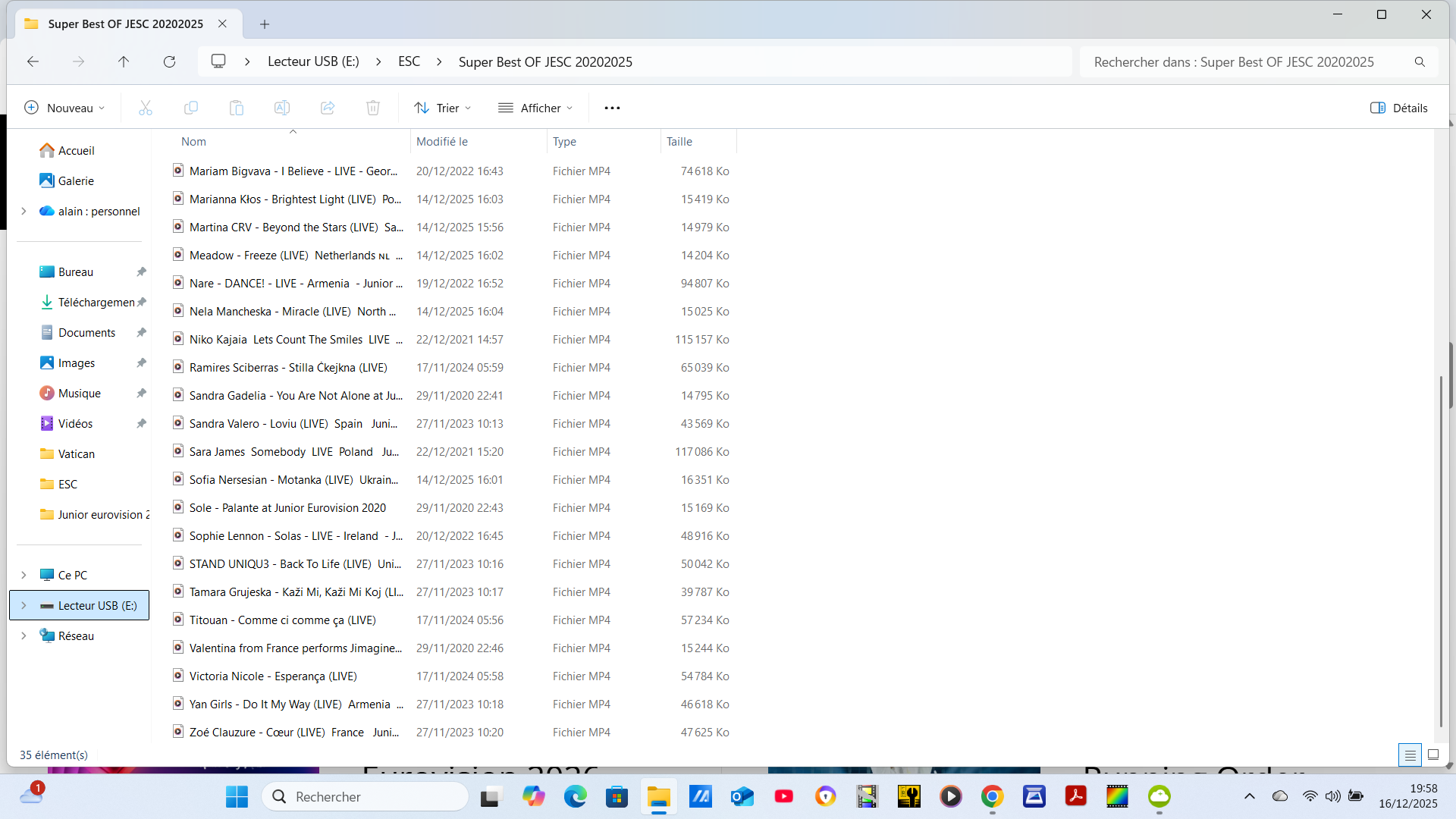Screen dimensions: 1456x819
Task: Switch to large thumbnails view in status bar
Action: 1433,755
